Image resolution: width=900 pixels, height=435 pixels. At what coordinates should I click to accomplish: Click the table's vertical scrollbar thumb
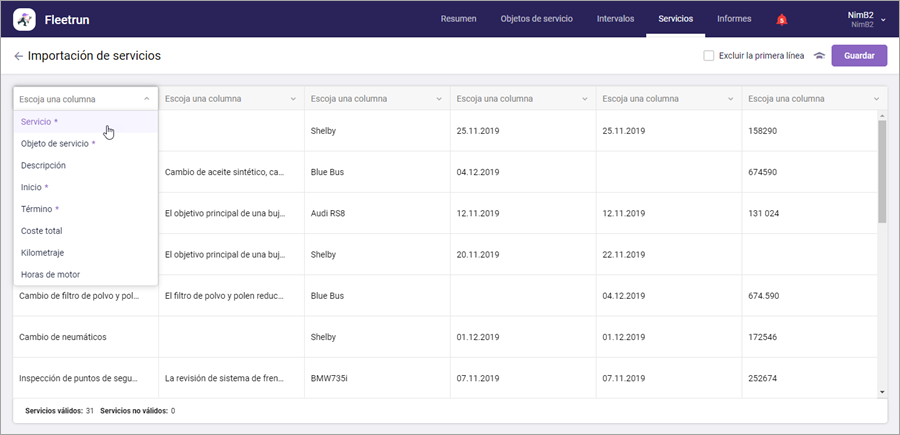tap(881, 170)
